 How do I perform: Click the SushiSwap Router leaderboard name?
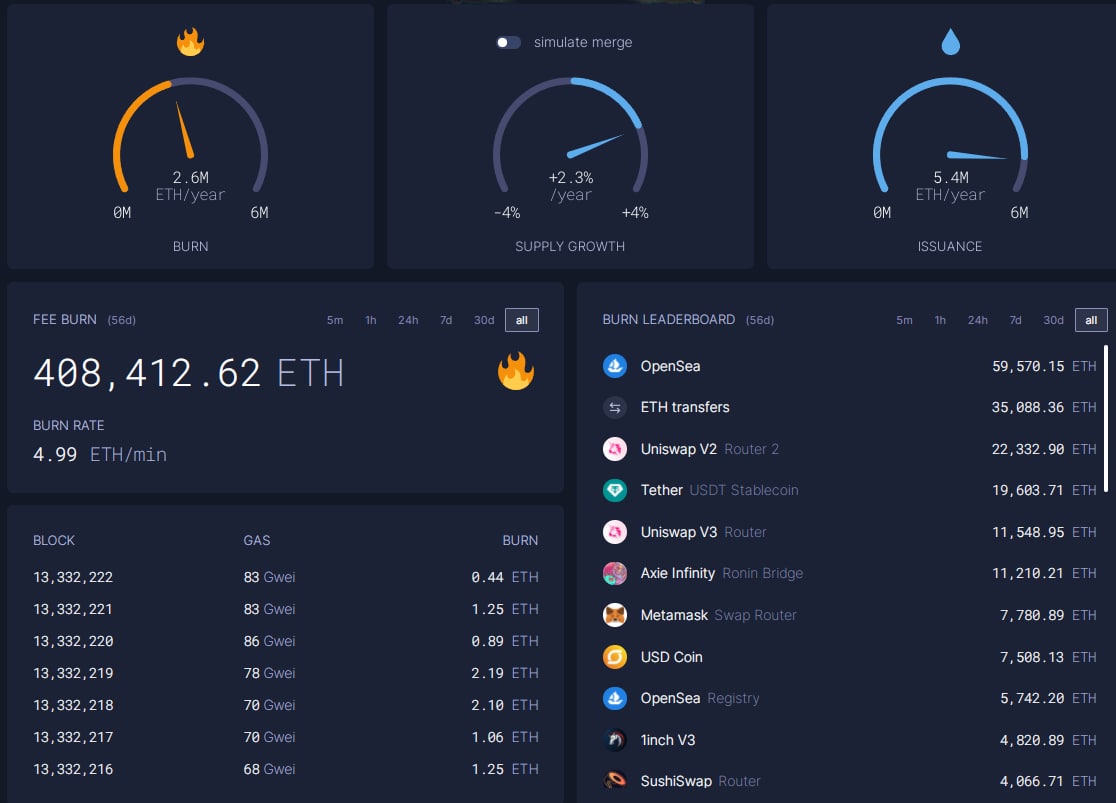click(x=700, y=782)
